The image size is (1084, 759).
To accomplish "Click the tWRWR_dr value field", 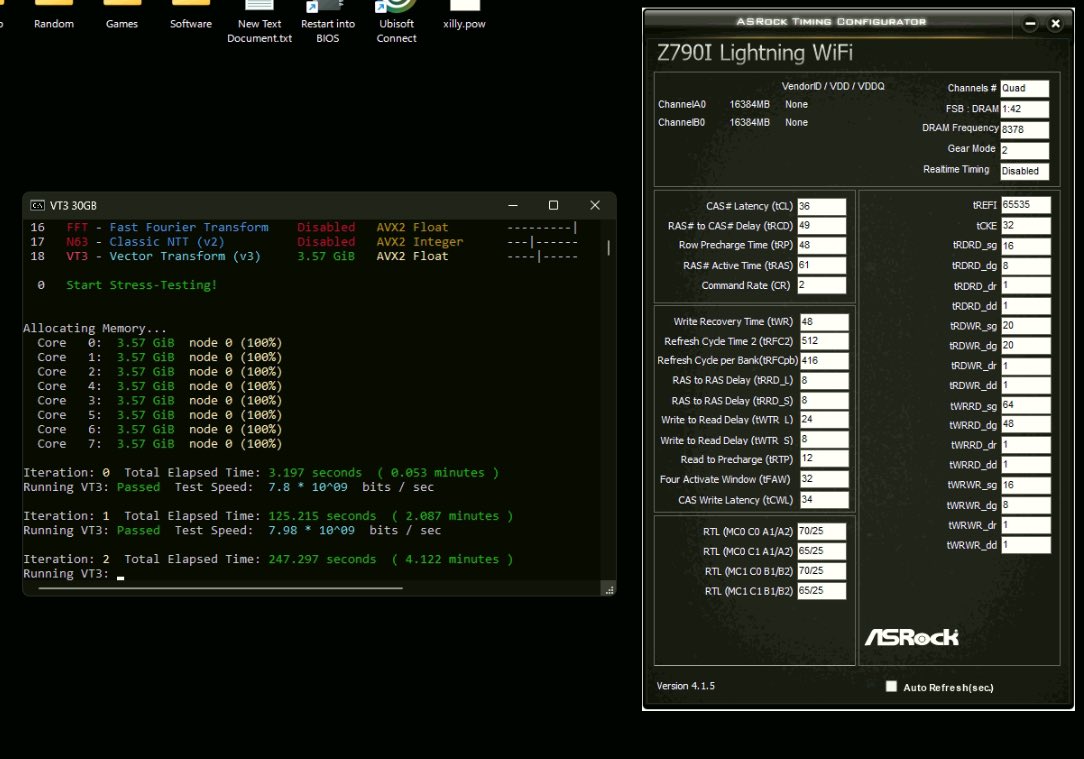I will coord(1026,525).
